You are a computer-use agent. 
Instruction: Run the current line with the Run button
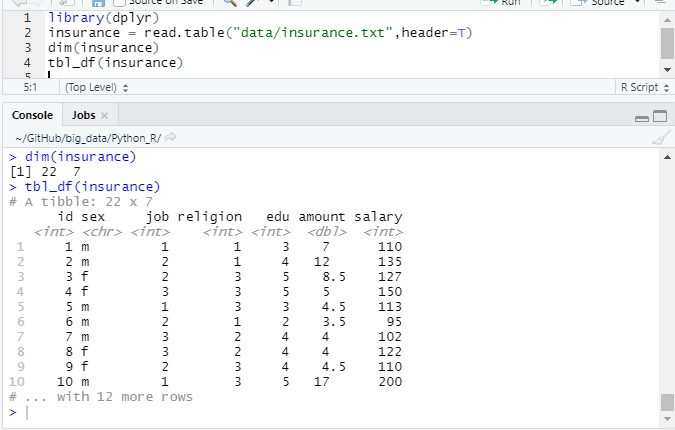point(501,2)
